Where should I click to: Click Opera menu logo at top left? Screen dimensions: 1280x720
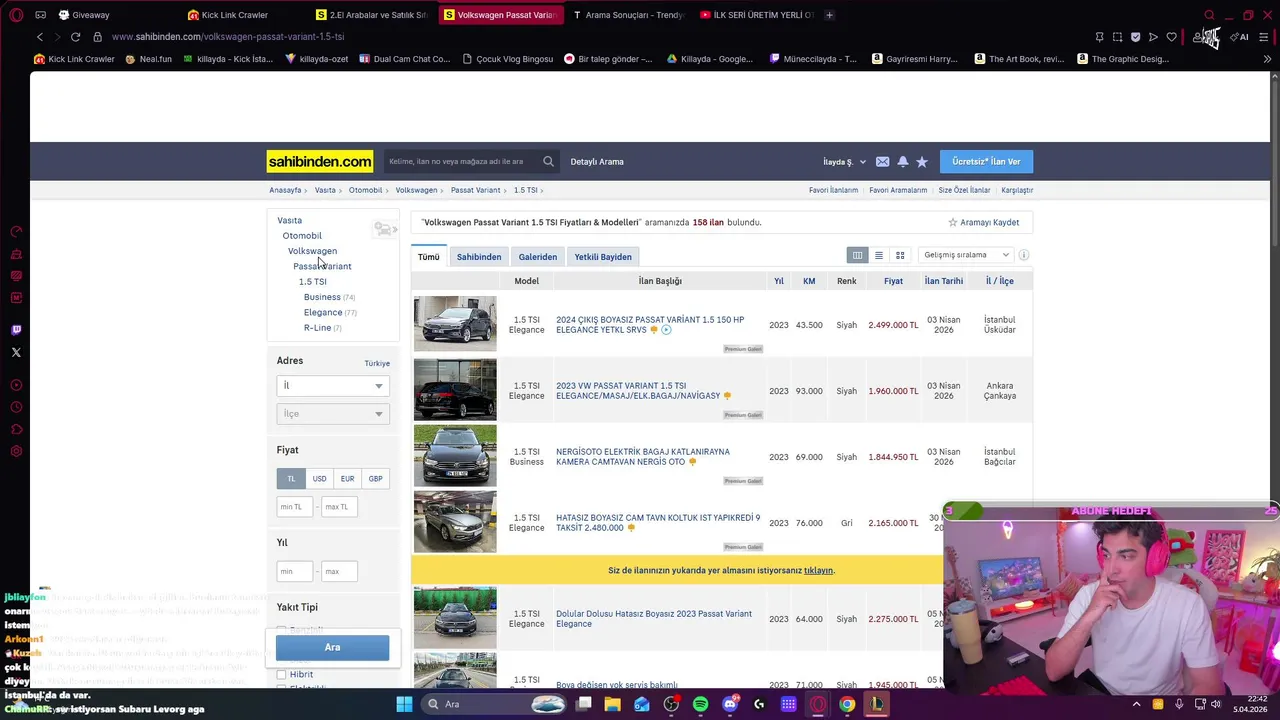click(16, 15)
